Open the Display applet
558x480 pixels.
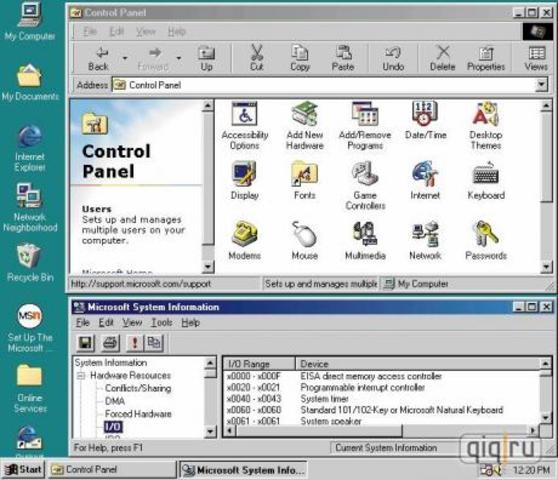pyautogui.click(x=244, y=181)
